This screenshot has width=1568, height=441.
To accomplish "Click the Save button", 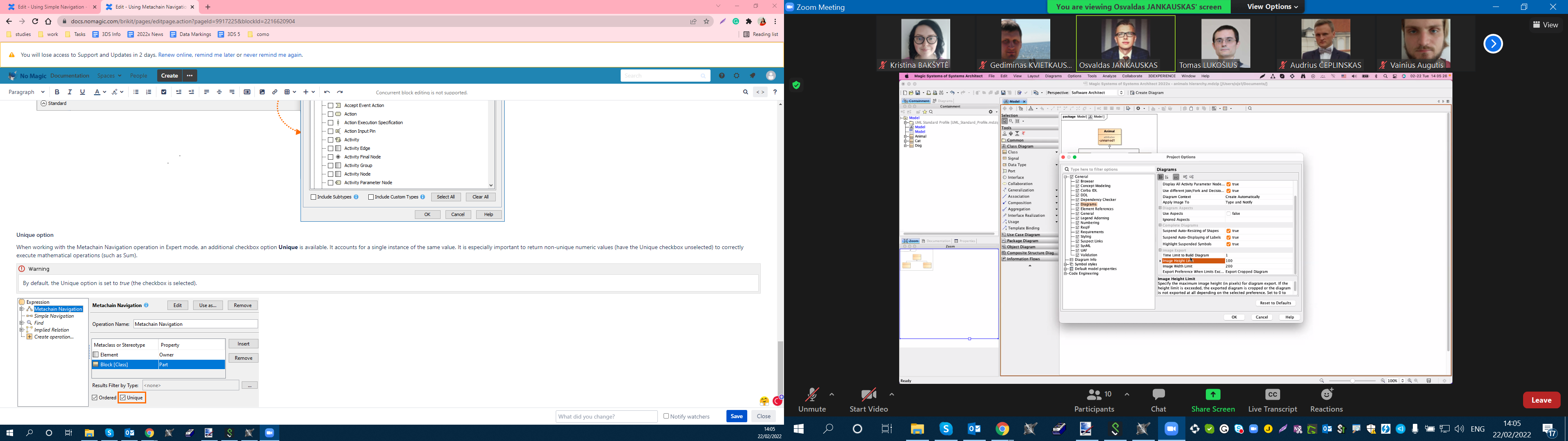I will (x=736, y=416).
